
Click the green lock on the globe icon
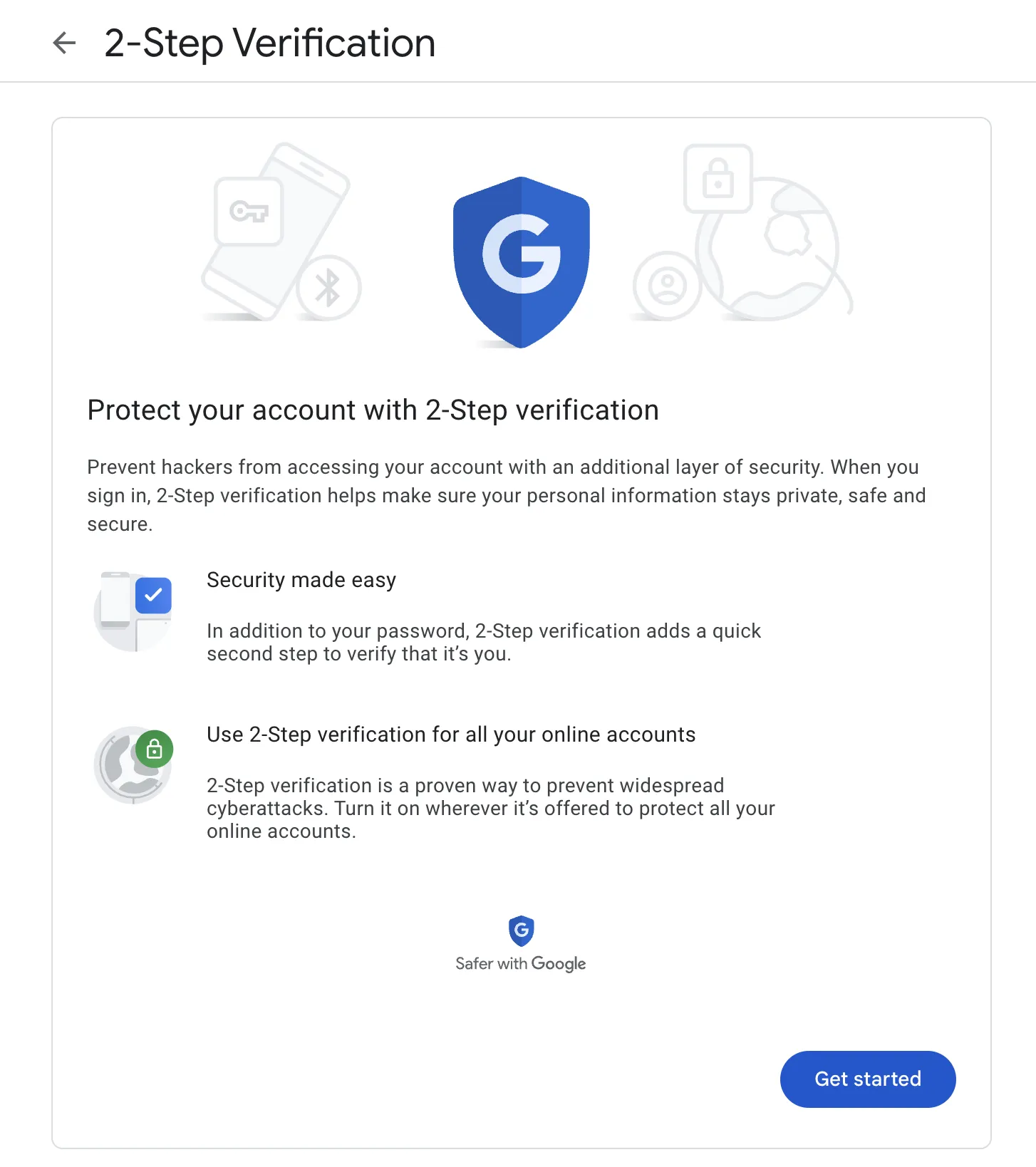(x=154, y=749)
